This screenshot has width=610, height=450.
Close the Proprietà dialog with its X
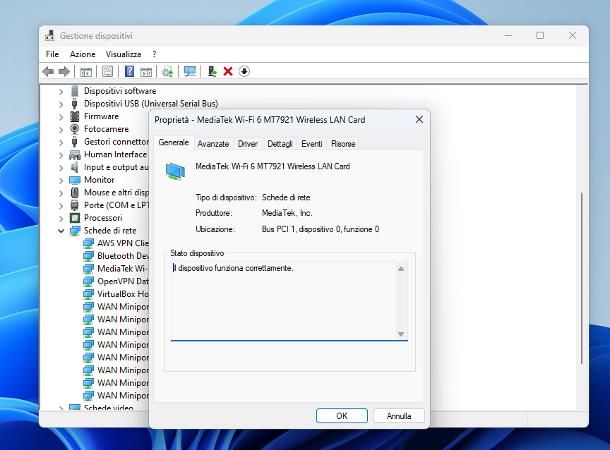coord(419,120)
